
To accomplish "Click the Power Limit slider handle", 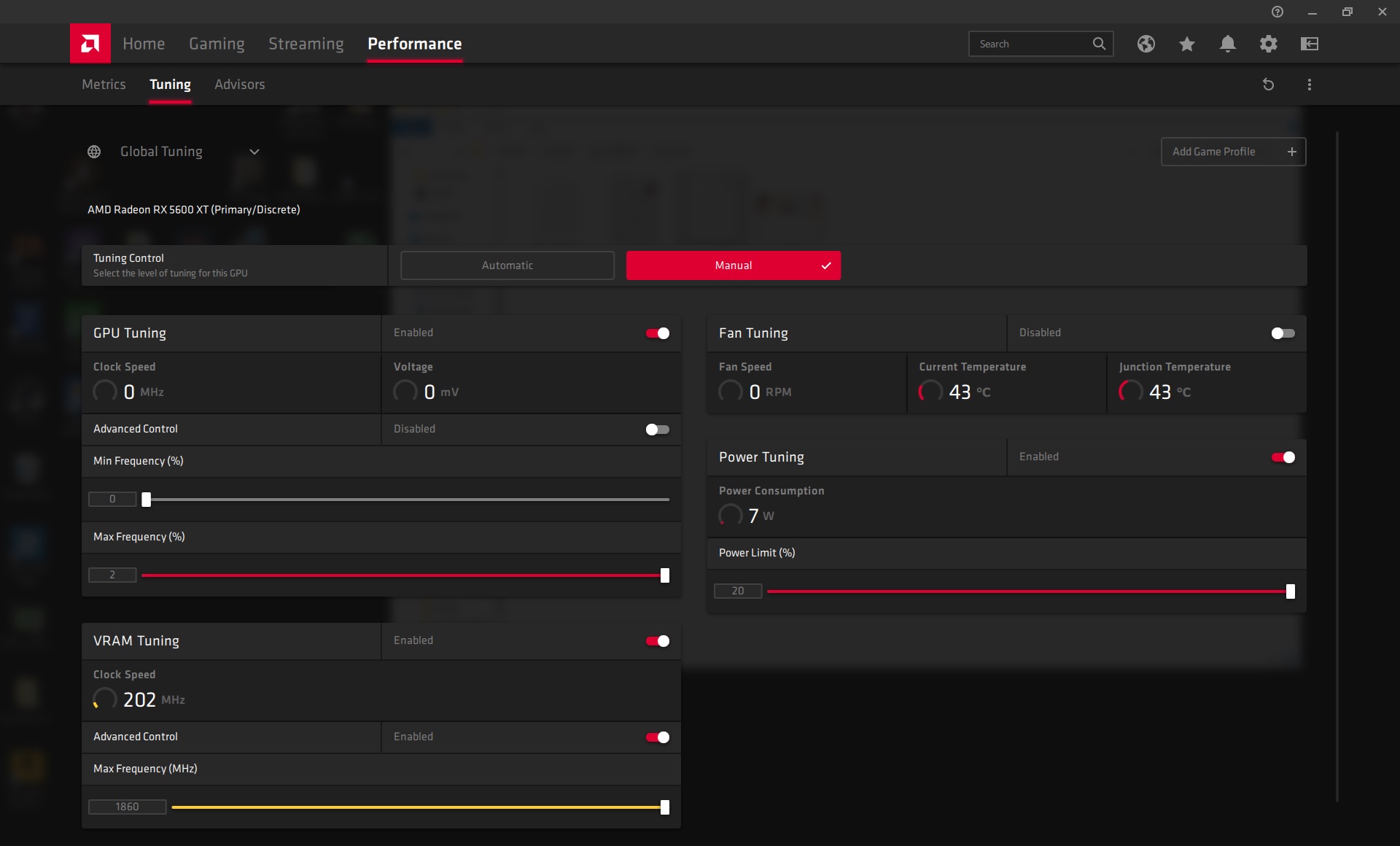I will [1291, 591].
